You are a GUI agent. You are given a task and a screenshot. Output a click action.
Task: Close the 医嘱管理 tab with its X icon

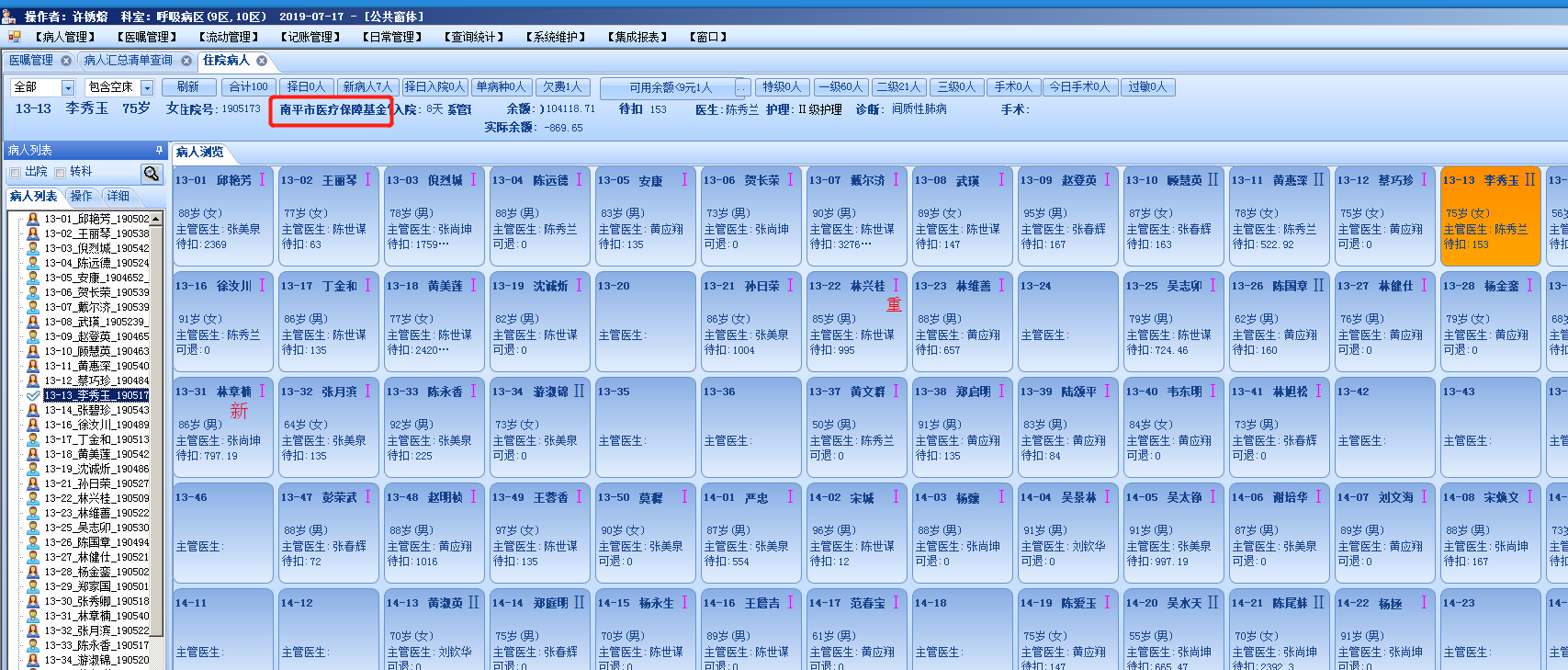[x=66, y=61]
